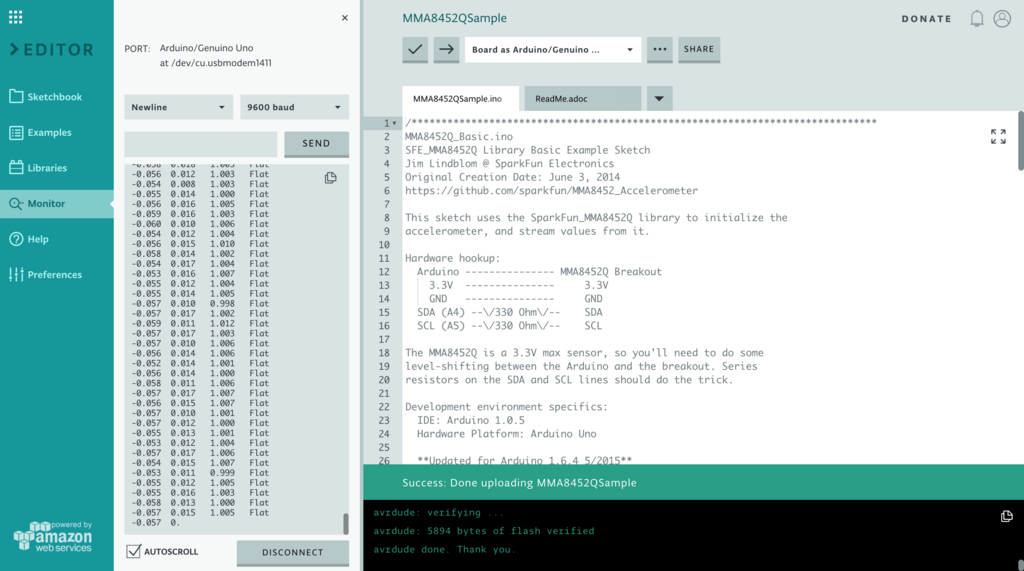Click the Arduino EDITOR logo
1024x571 pixels.
pos(52,50)
